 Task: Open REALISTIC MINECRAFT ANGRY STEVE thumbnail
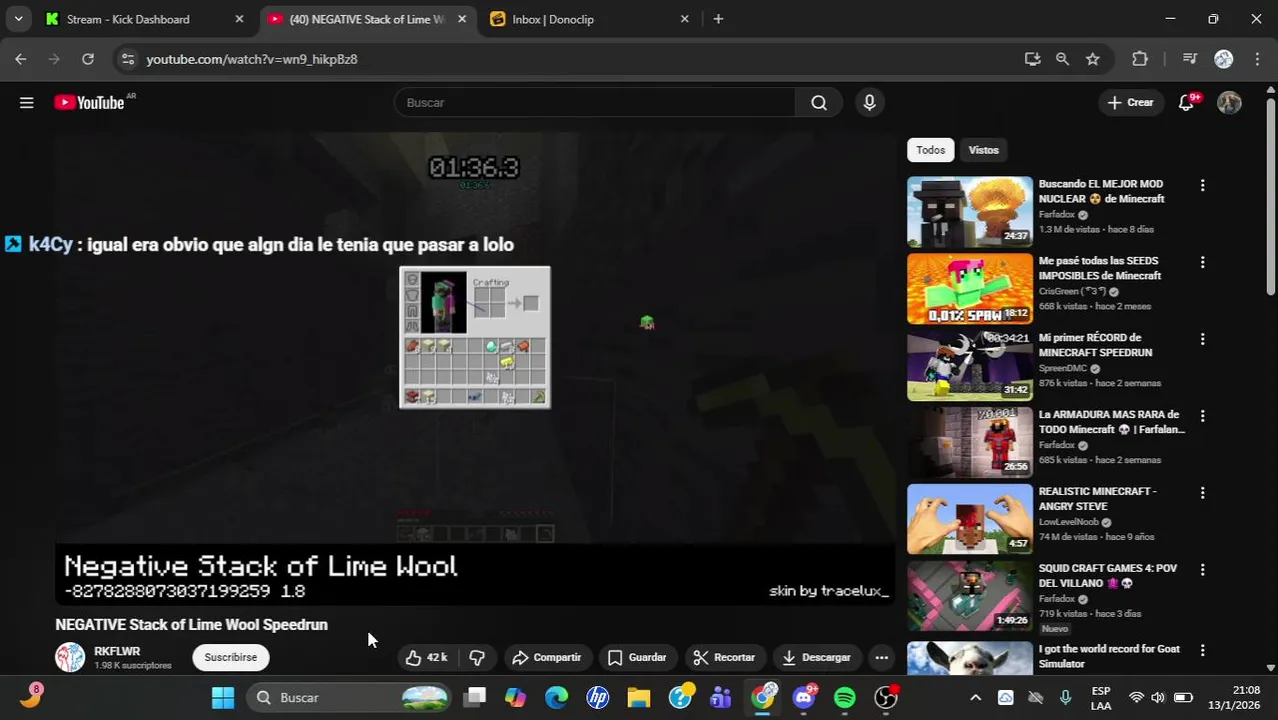(970, 519)
